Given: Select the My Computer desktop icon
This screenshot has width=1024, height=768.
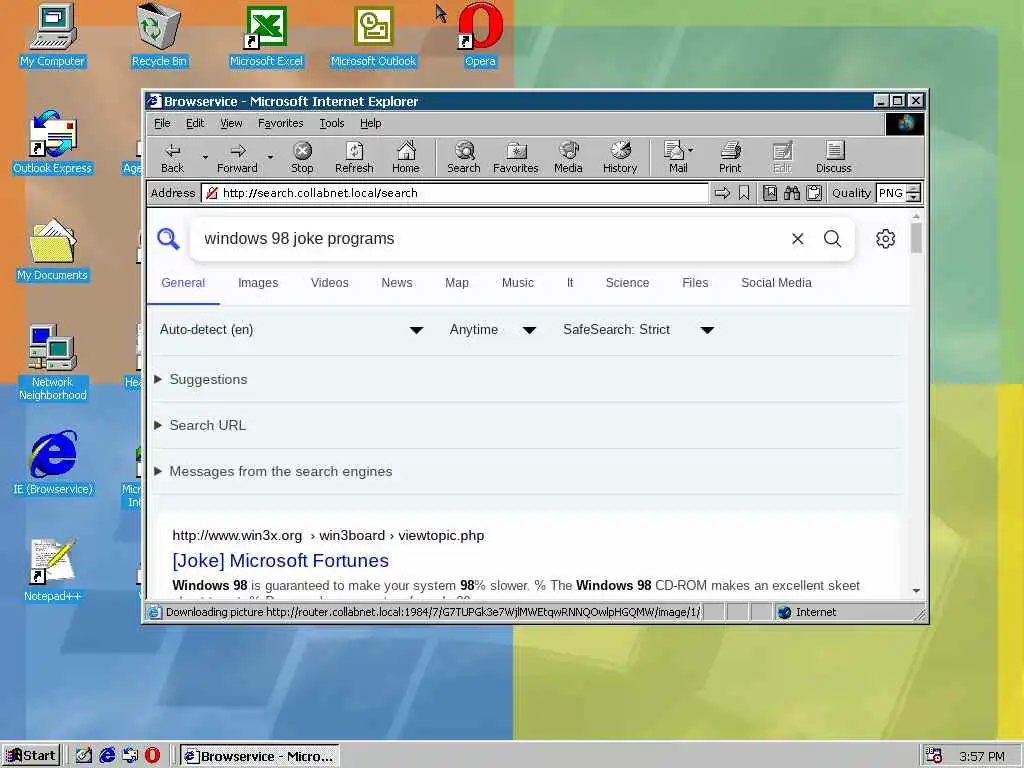Looking at the screenshot, I should pyautogui.click(x=52, y=36).
